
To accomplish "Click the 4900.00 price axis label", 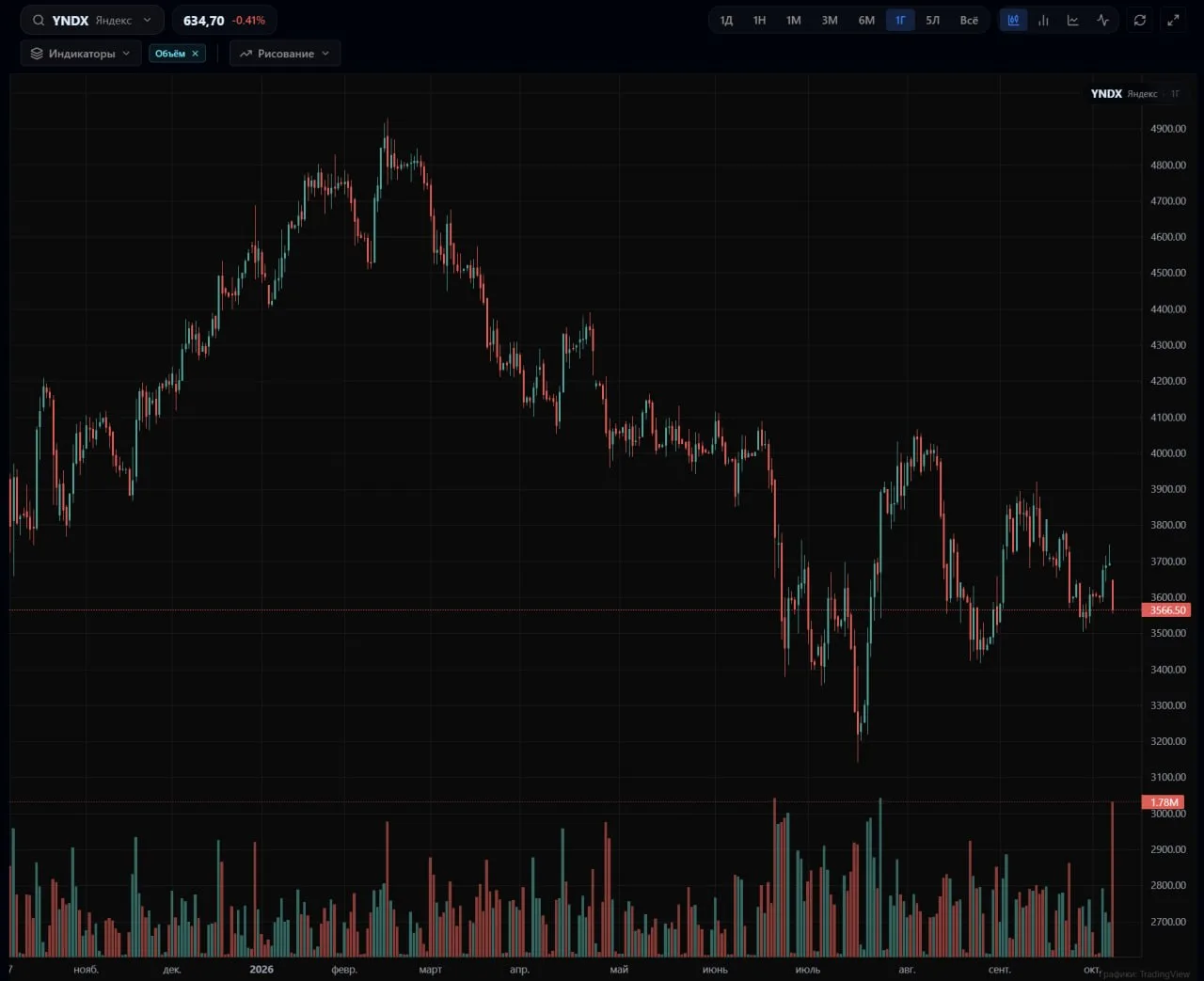I will click(x=1168, y=129).
